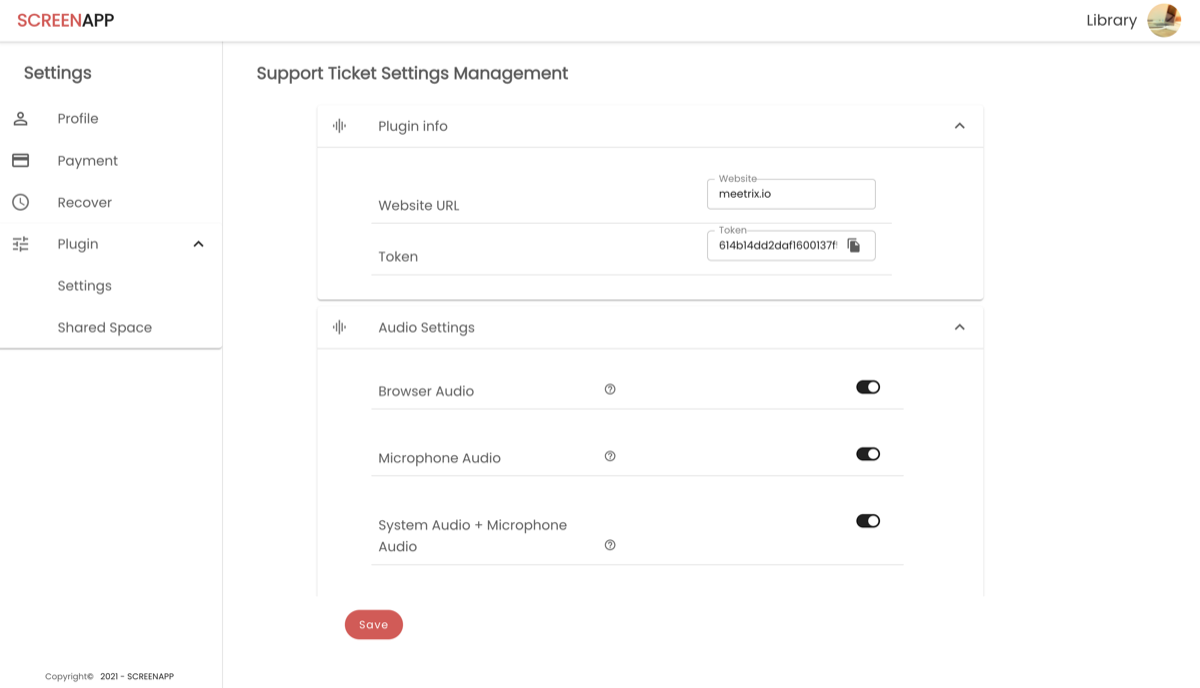
Task: Disable the Microphone Audio switch
Action: (868, 453)
